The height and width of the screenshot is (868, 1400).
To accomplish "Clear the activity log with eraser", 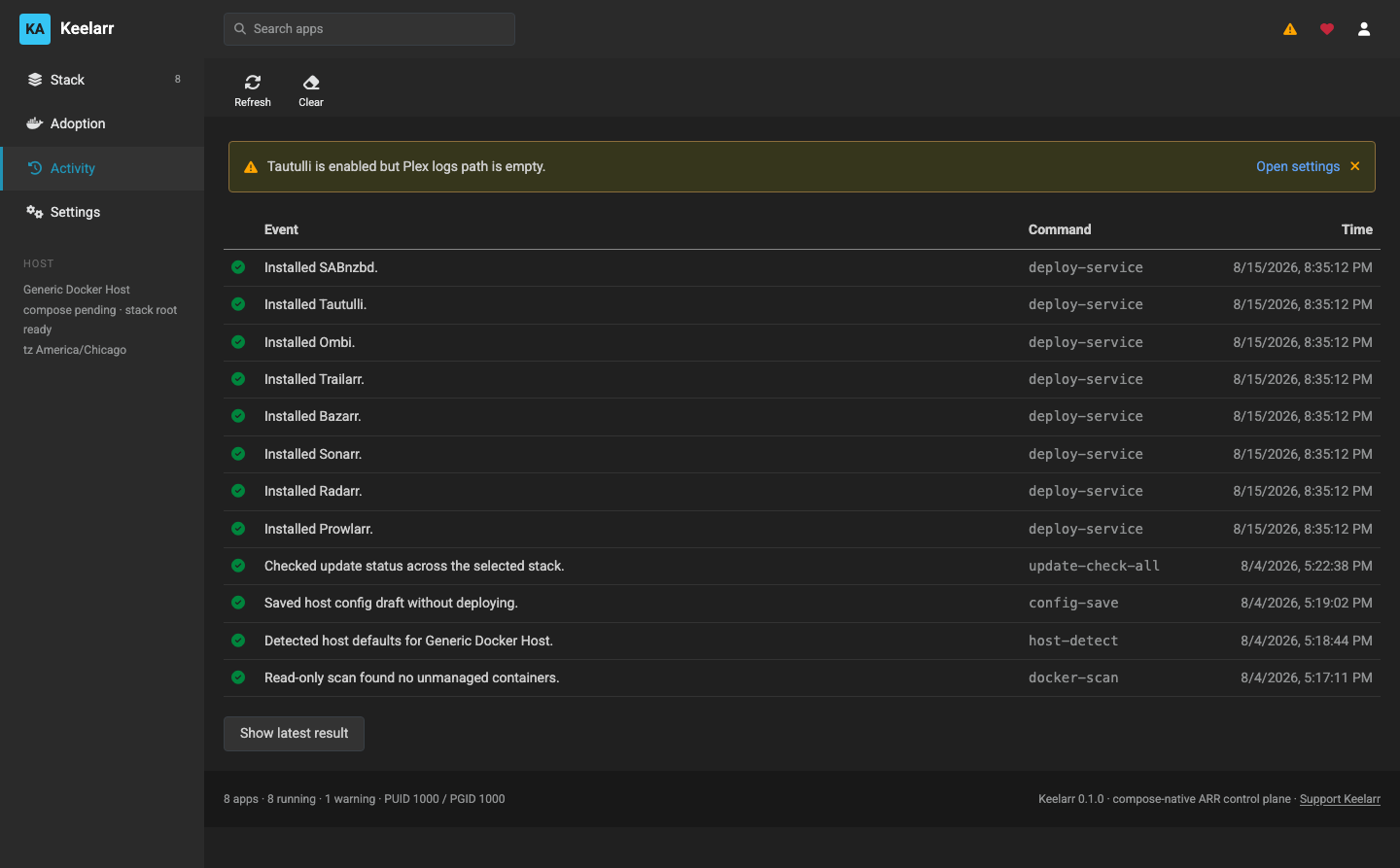I will coord(311,90).
